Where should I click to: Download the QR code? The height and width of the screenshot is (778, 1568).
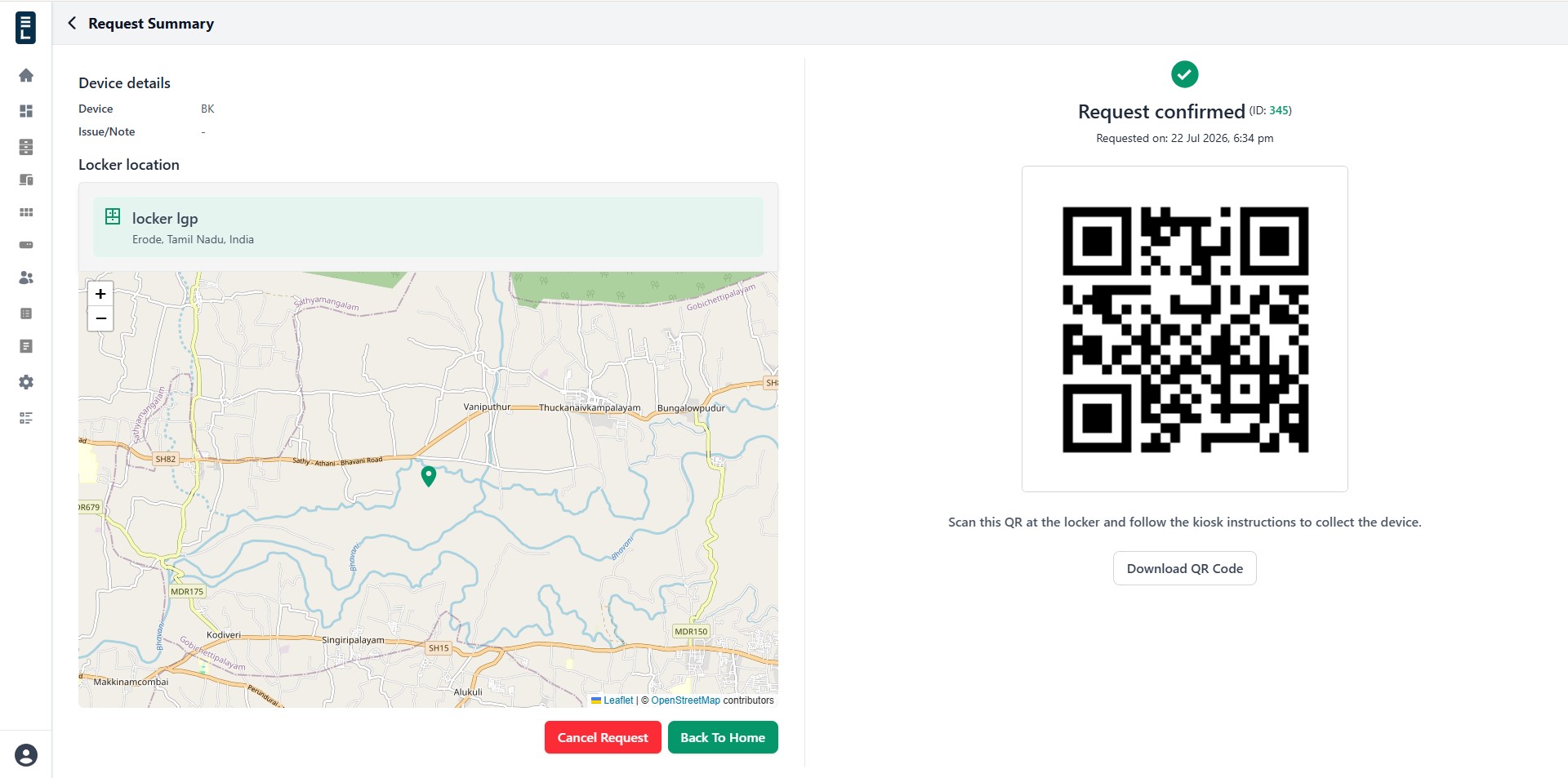pos(1185,568)
